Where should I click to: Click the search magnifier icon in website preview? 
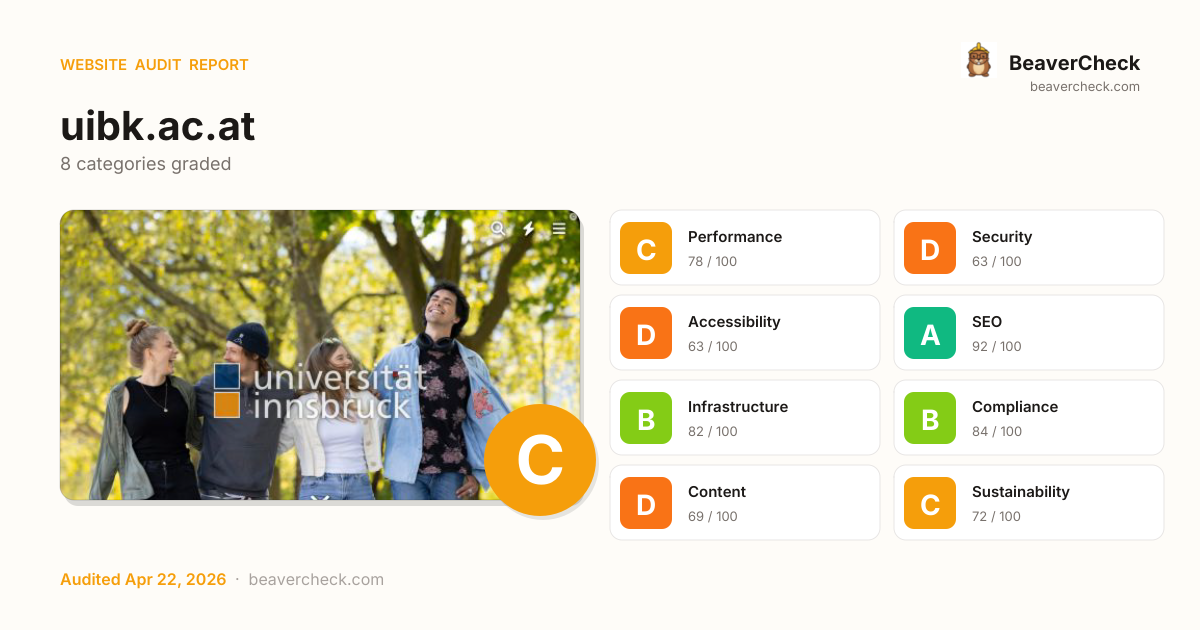pos(497,229)
